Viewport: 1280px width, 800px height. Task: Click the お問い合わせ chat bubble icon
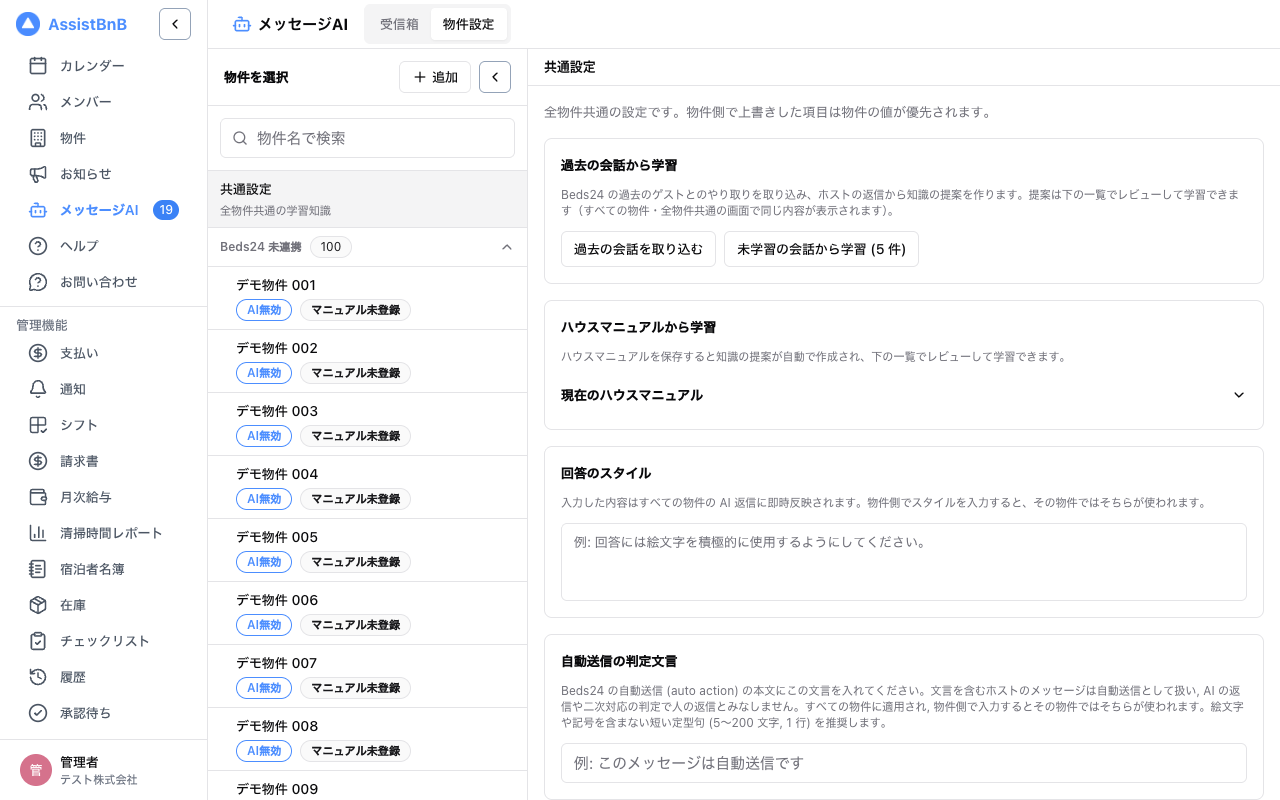[38, 282]
